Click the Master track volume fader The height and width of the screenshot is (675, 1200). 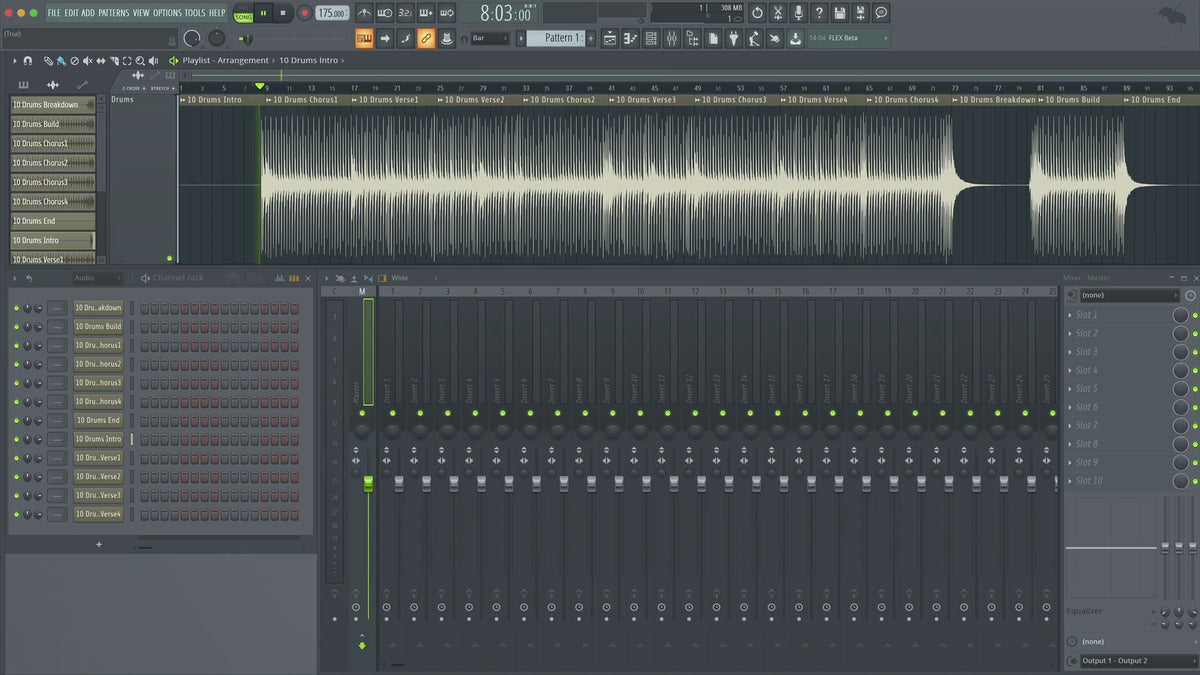pos(368,484)
